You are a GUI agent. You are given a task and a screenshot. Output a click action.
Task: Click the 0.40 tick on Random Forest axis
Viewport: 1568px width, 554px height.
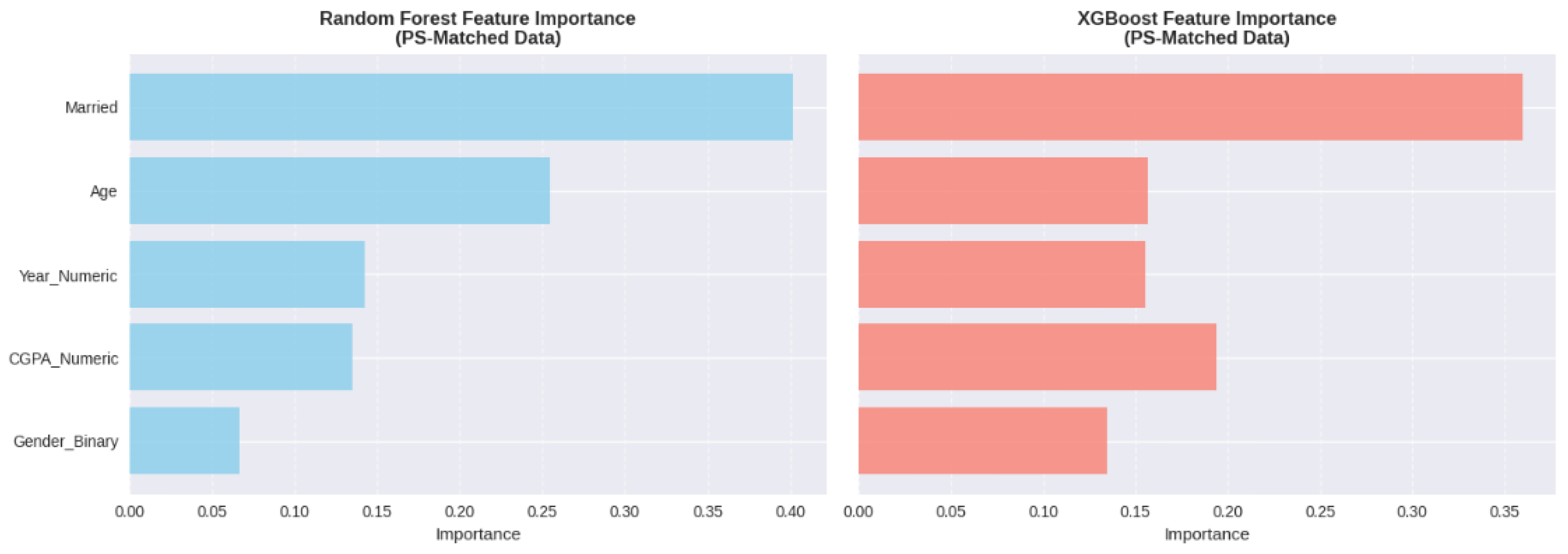click(x=790, y=512)
